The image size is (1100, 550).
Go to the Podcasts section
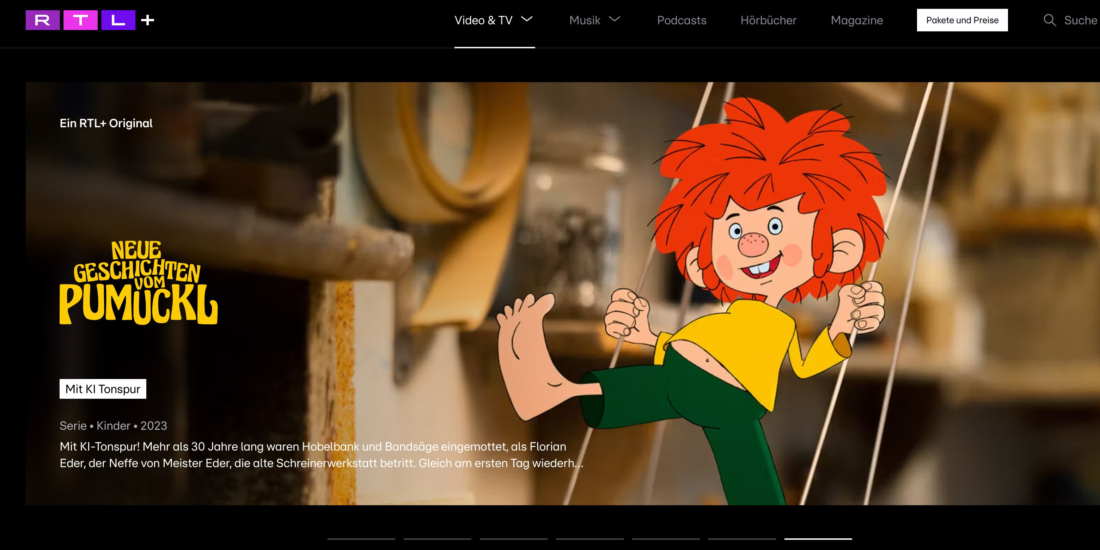pyautogui.click(x=681, y=20)
